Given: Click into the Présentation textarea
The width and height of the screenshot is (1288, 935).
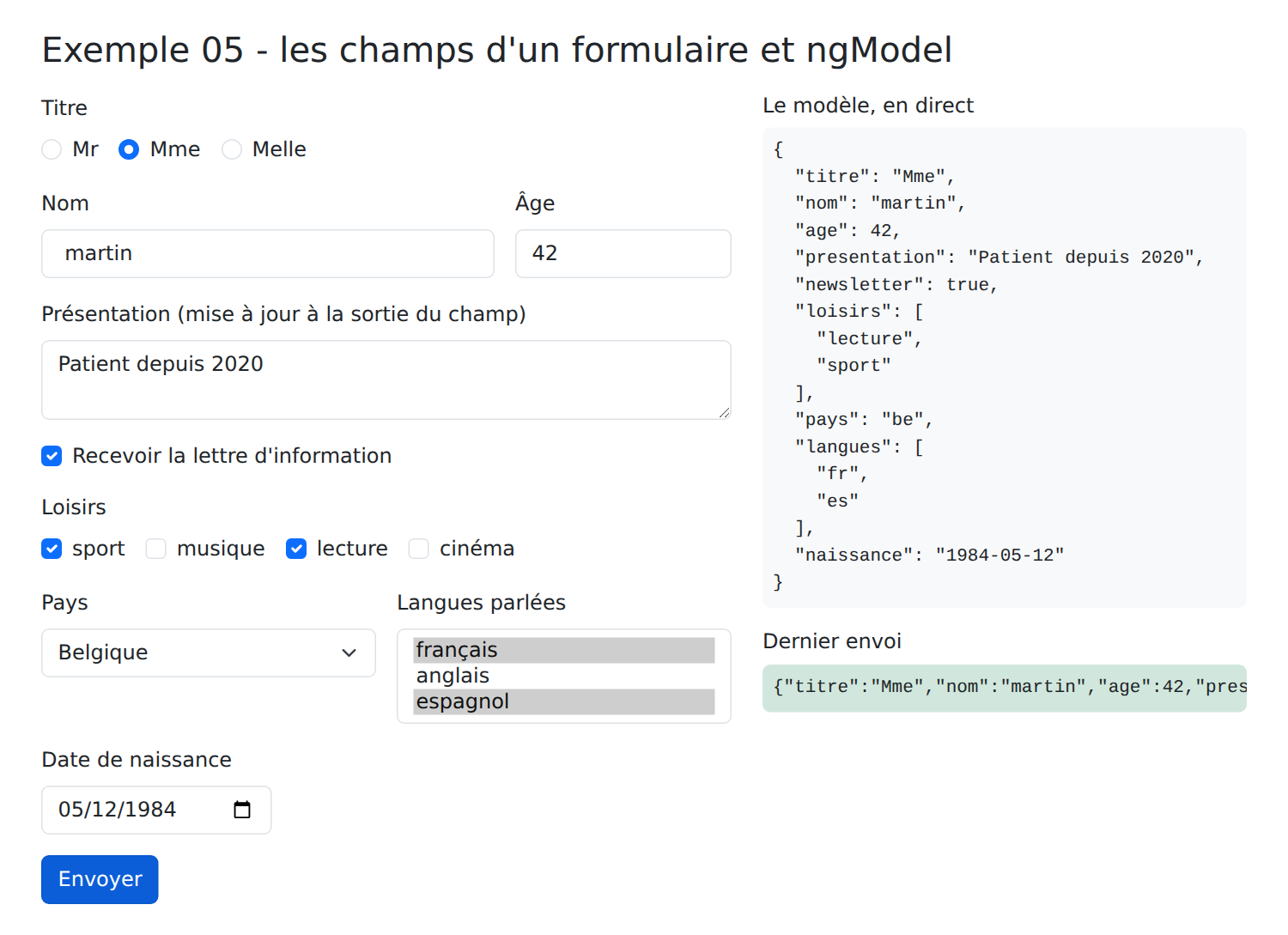Looking at the screenshot, I should [386, 379].
